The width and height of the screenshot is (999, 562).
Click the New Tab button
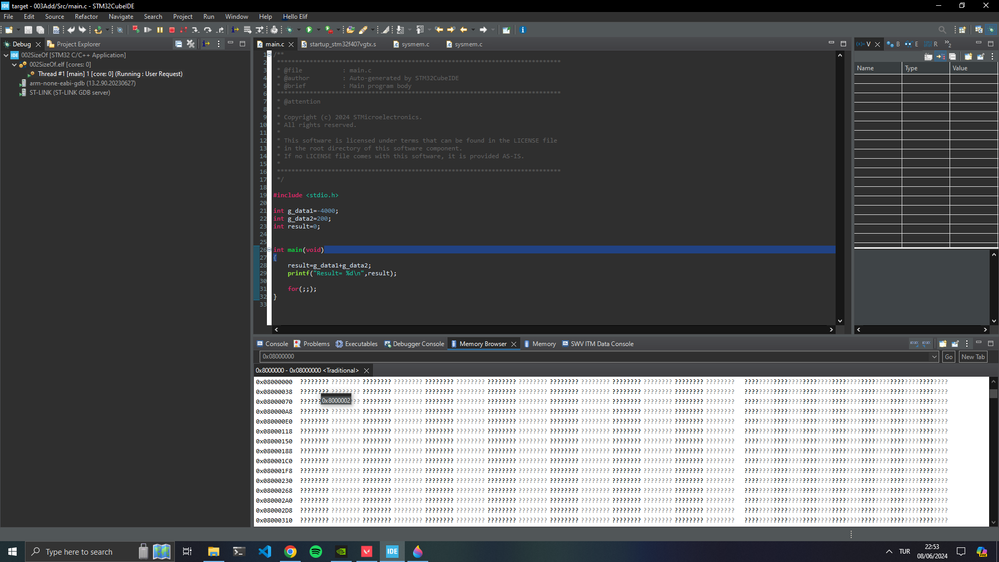click(x=973, y=357)
